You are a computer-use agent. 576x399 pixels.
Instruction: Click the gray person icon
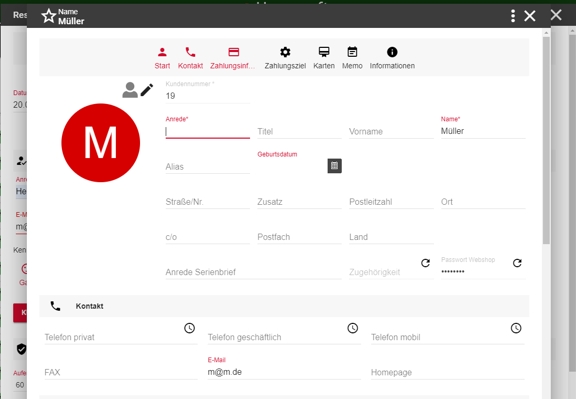(130, 90)
